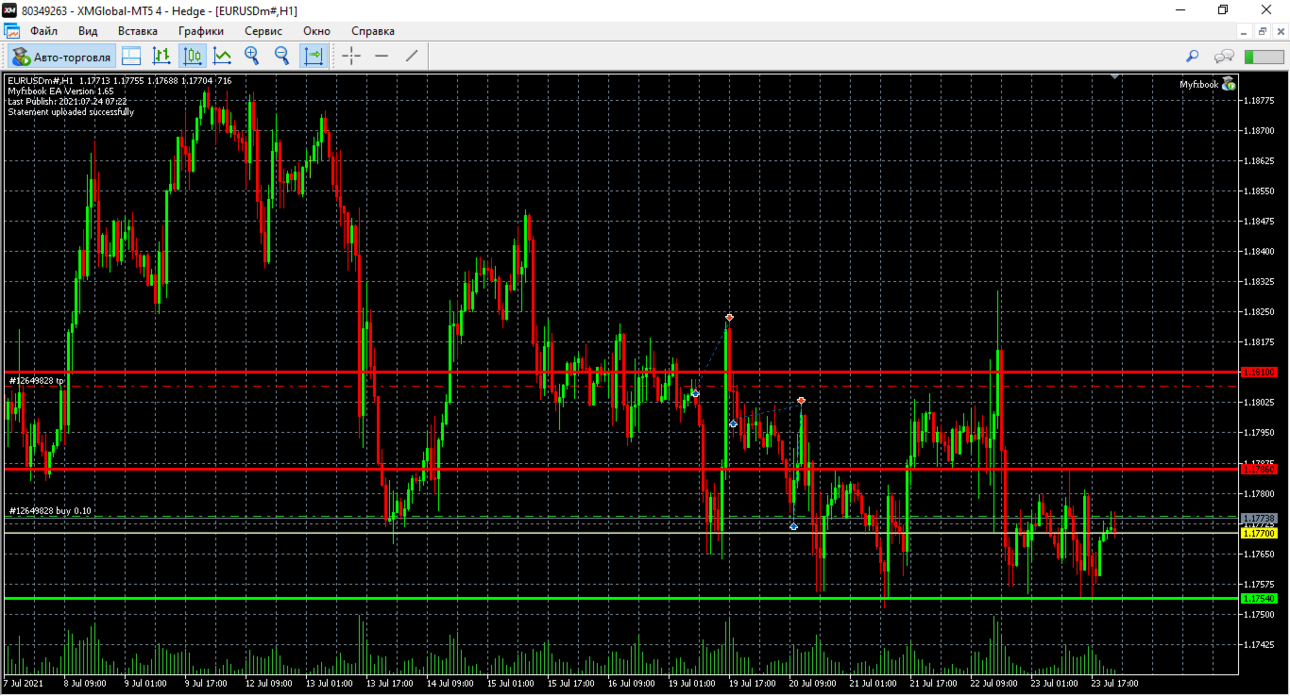This screenshot has height=696, width=1290.
Task: Open the Файл menu
Action: pos(44,31)
